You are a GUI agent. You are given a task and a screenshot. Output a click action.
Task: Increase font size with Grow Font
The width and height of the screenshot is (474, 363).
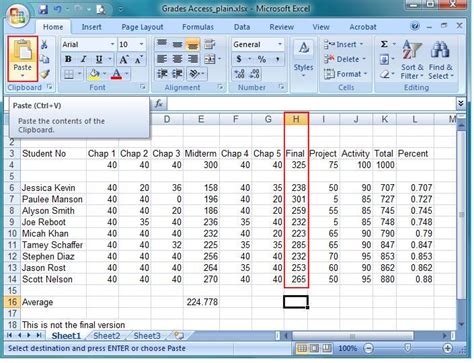tap(124, 60)
